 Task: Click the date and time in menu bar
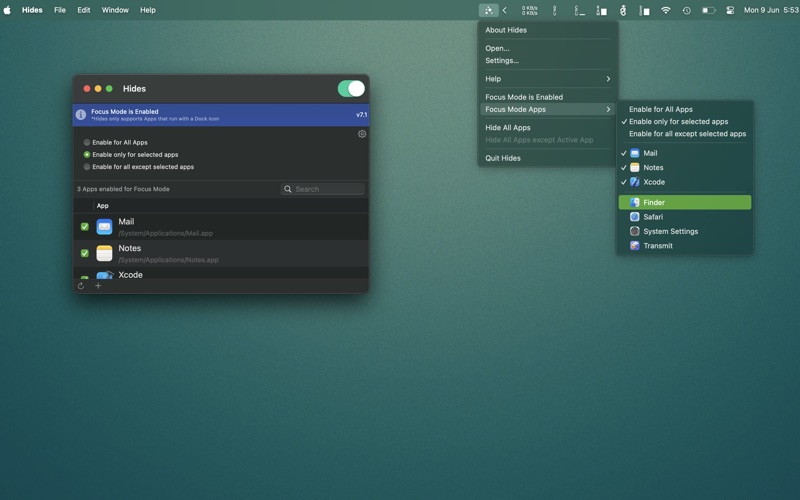[771, 10]
